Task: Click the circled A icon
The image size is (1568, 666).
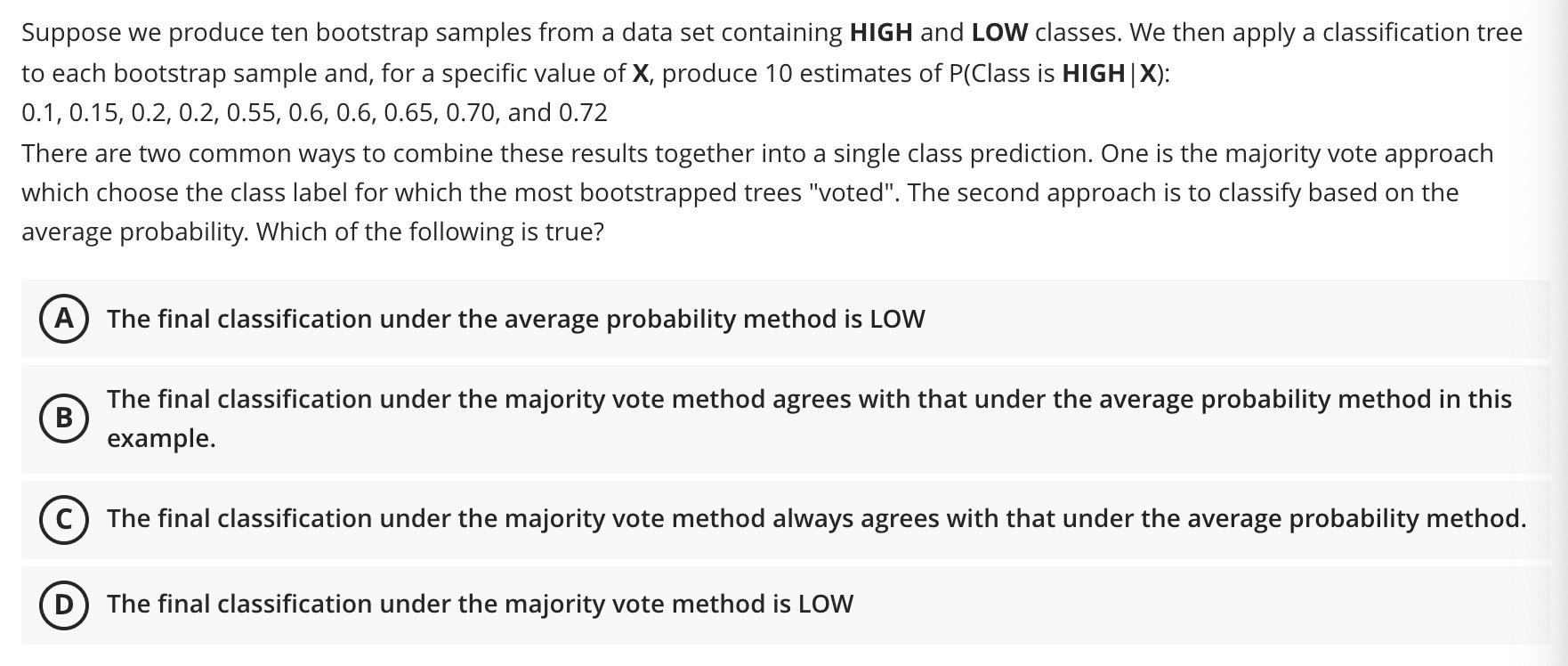Action: point(62,318)
